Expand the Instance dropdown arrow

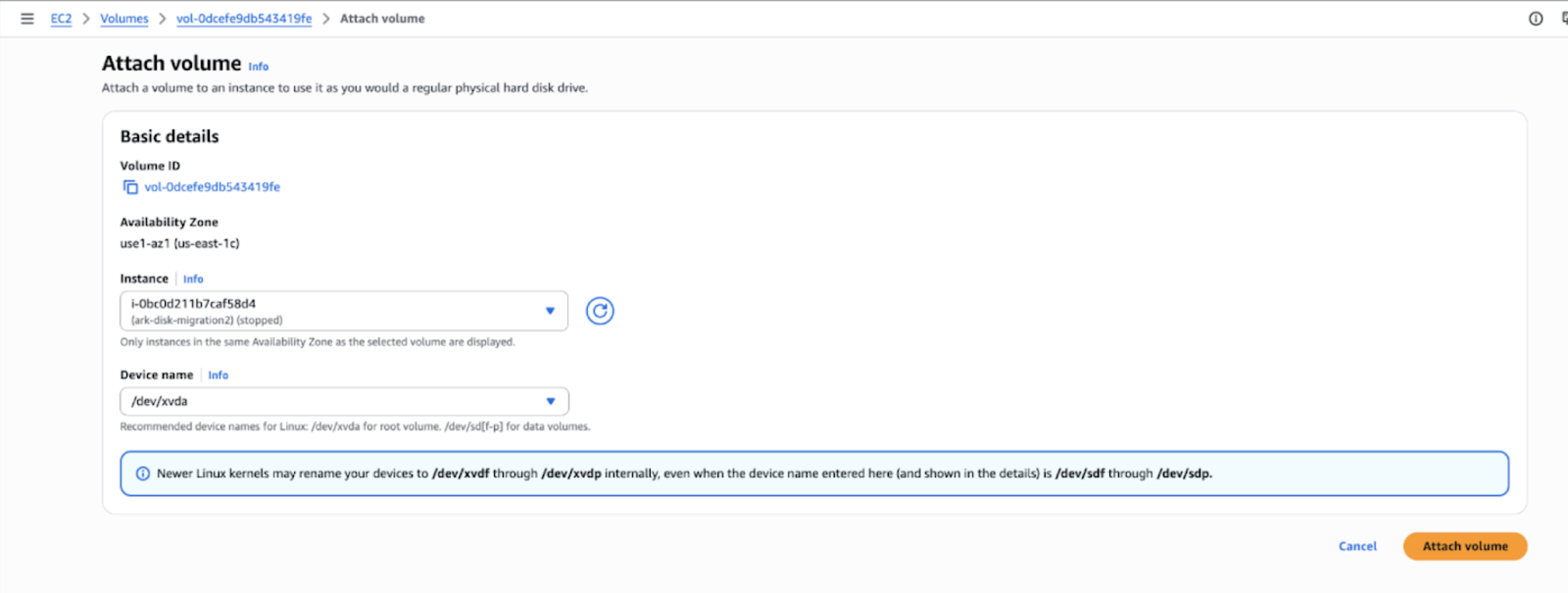point(550,311)
